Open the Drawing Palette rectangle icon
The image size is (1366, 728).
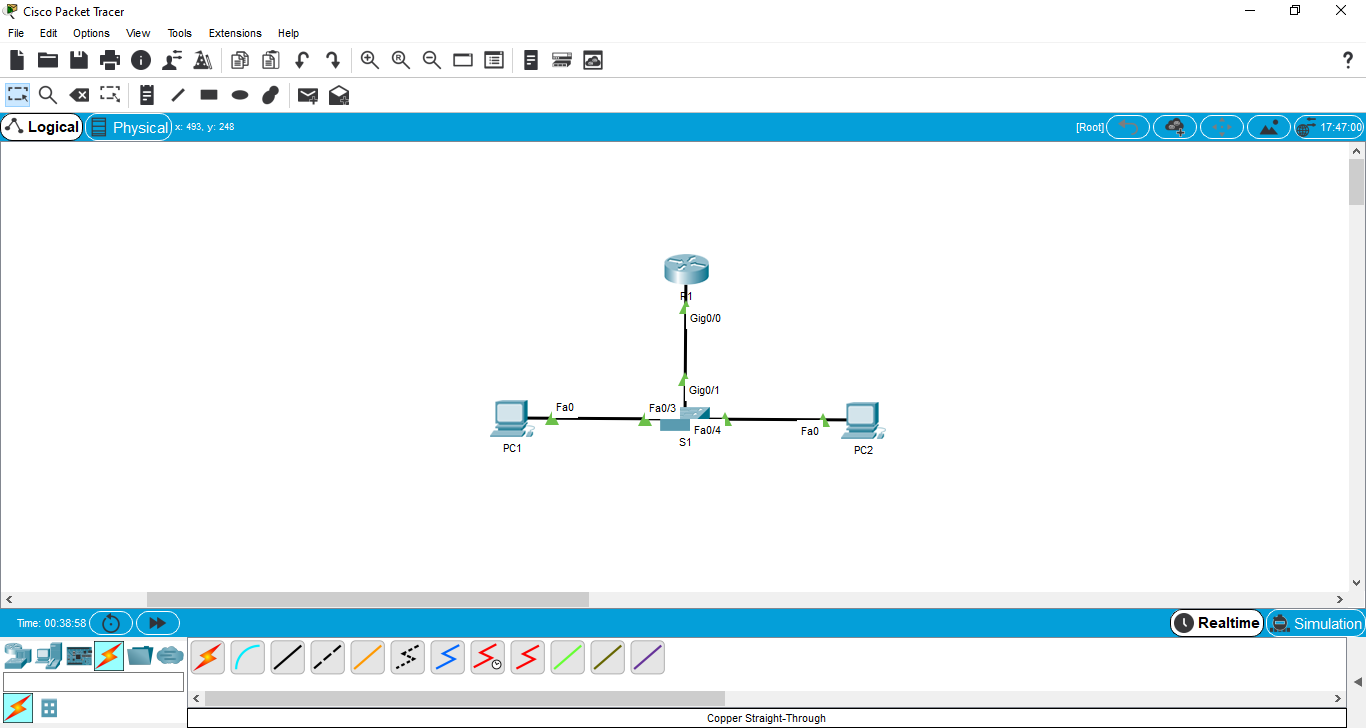(463, 60)
